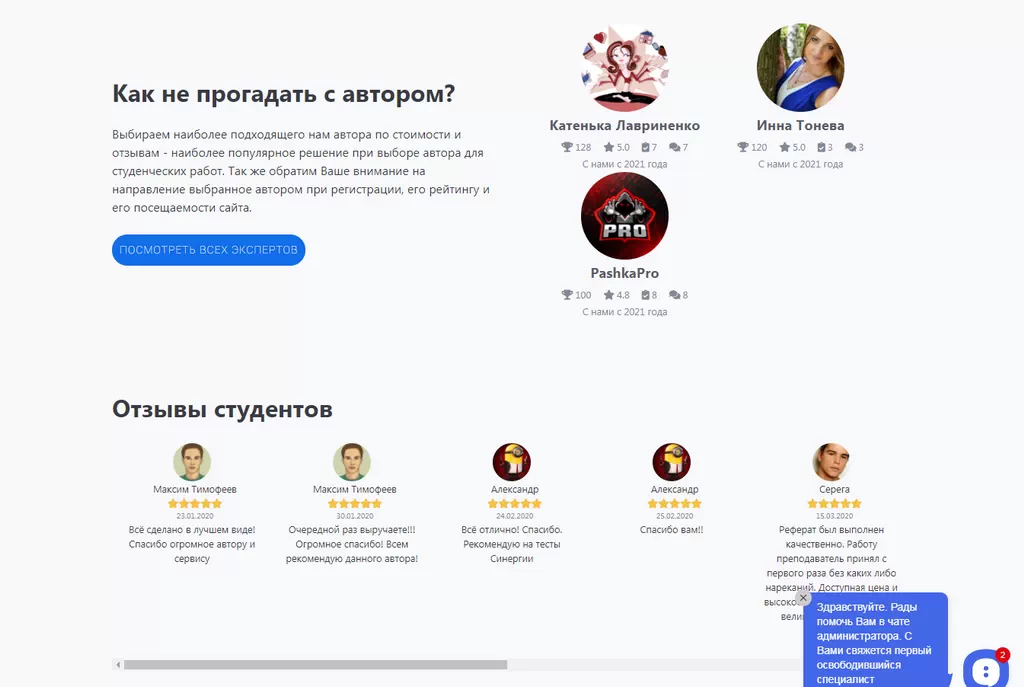Click Серега's reviewer avatar

831,462
